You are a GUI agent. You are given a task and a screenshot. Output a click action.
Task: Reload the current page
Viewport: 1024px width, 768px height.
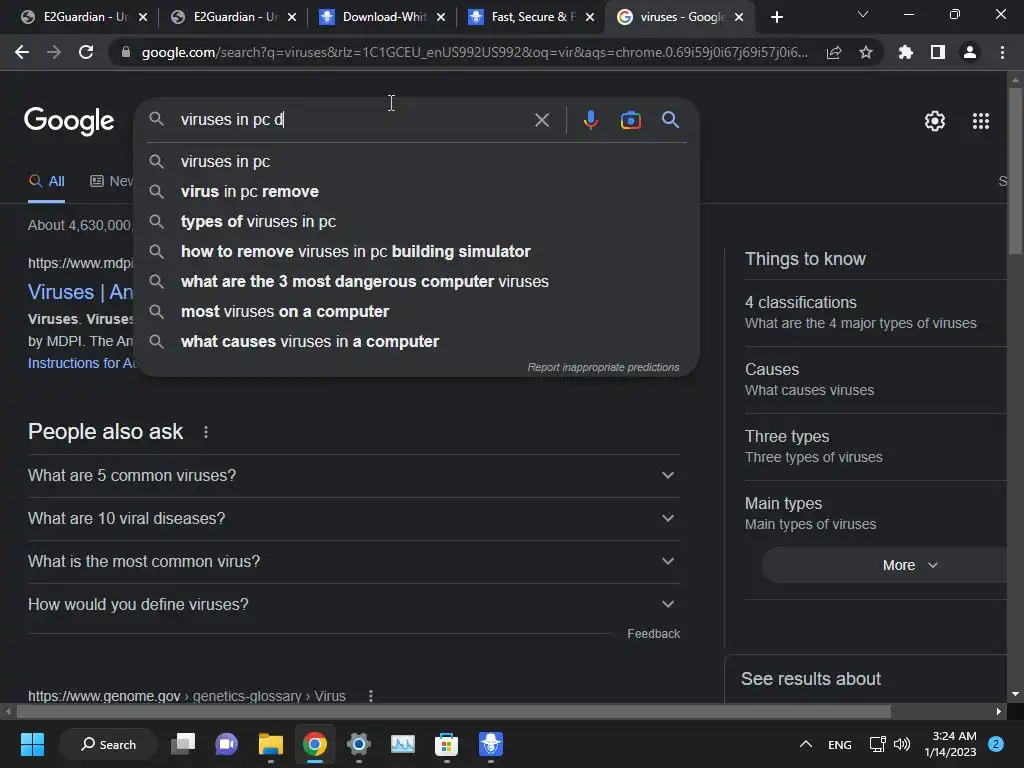click(86, 52)
